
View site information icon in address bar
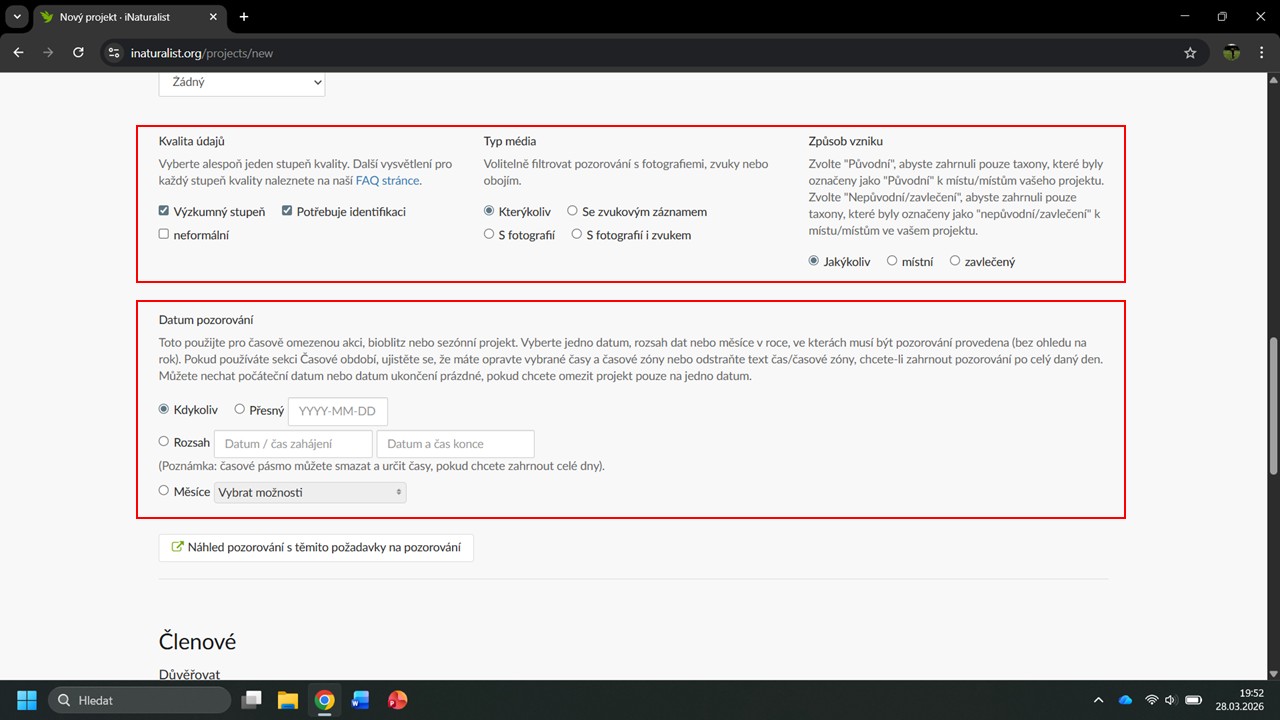[x=115, y=53]
